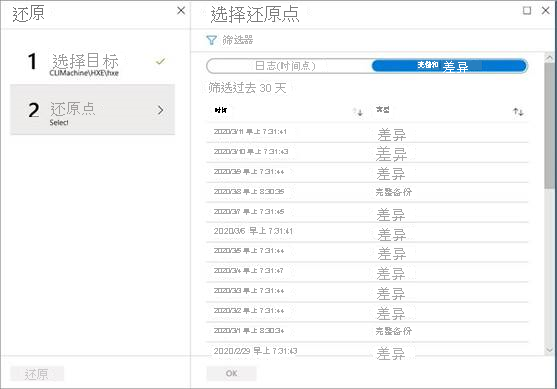Click the 筛选过去 30 天 text
The image size is (557, 389).
[247, 87]
